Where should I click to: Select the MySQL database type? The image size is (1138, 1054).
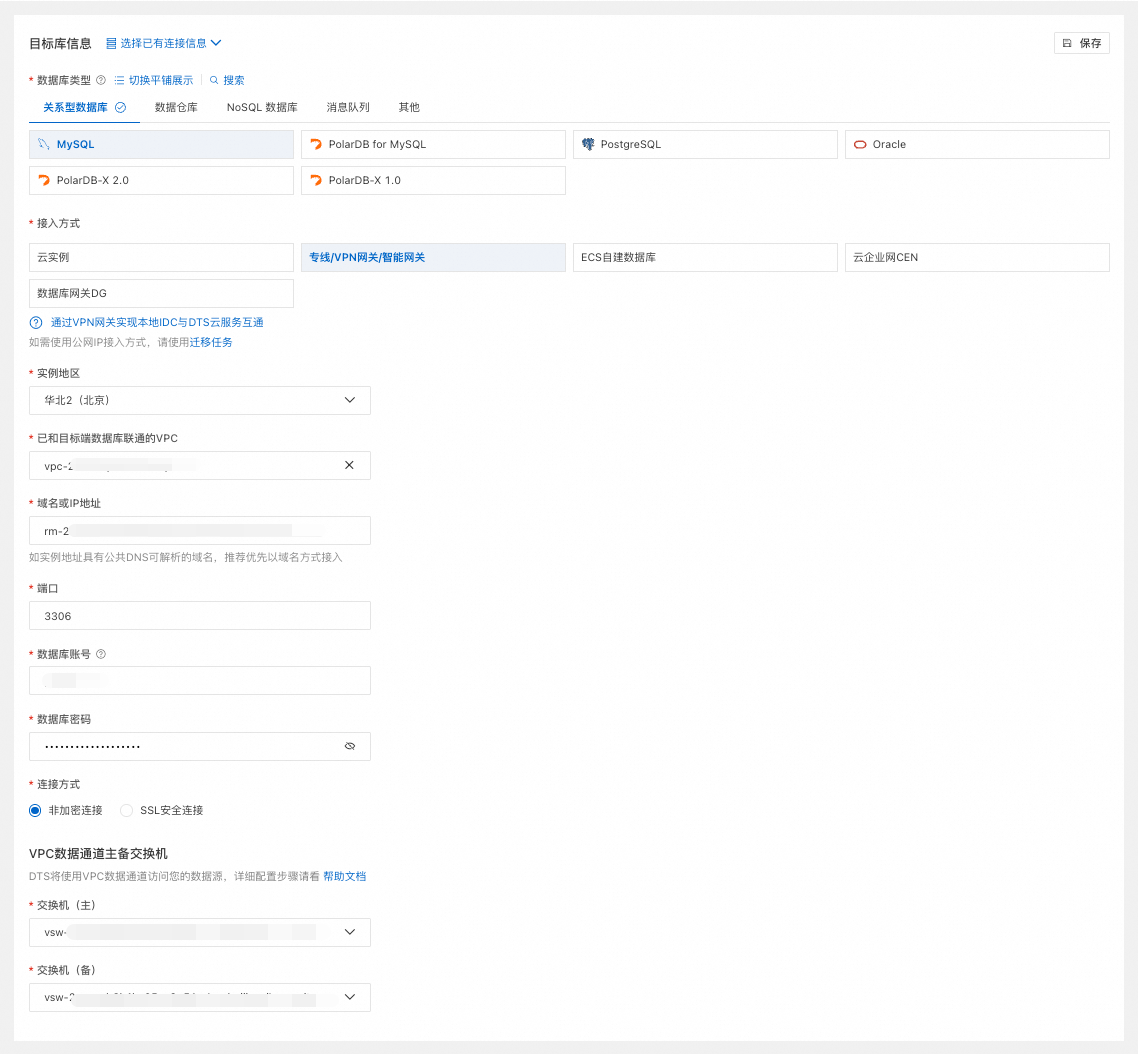(x=161, y=144)
